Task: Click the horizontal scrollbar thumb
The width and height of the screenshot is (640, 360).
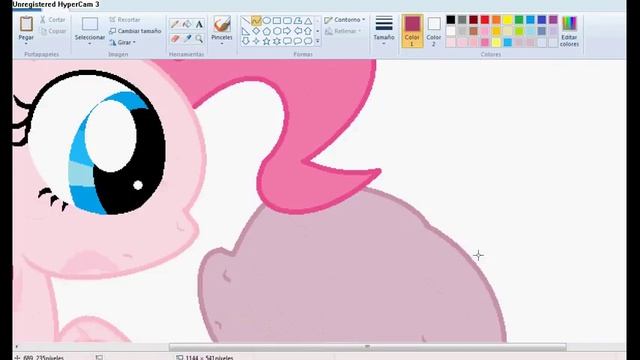Action: pos(367,347)
